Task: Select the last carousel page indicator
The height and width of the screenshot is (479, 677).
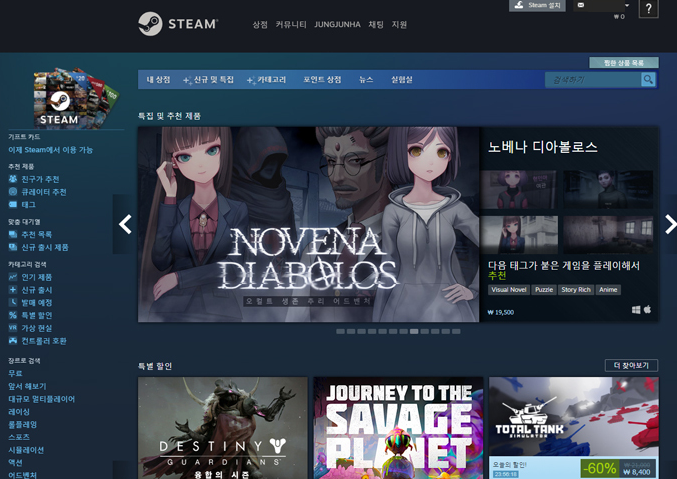Action: tap(456, 331)
